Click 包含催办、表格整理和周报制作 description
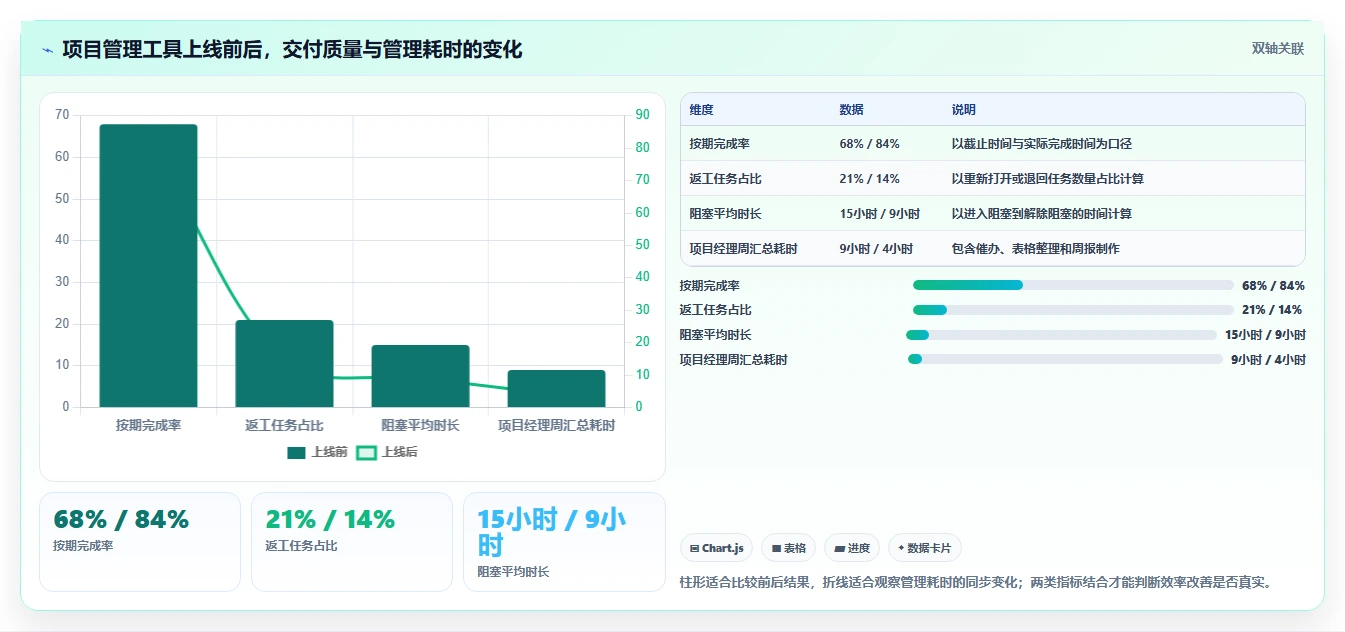This screenshot has width=1345, height=632. [x=1035, y=249]
